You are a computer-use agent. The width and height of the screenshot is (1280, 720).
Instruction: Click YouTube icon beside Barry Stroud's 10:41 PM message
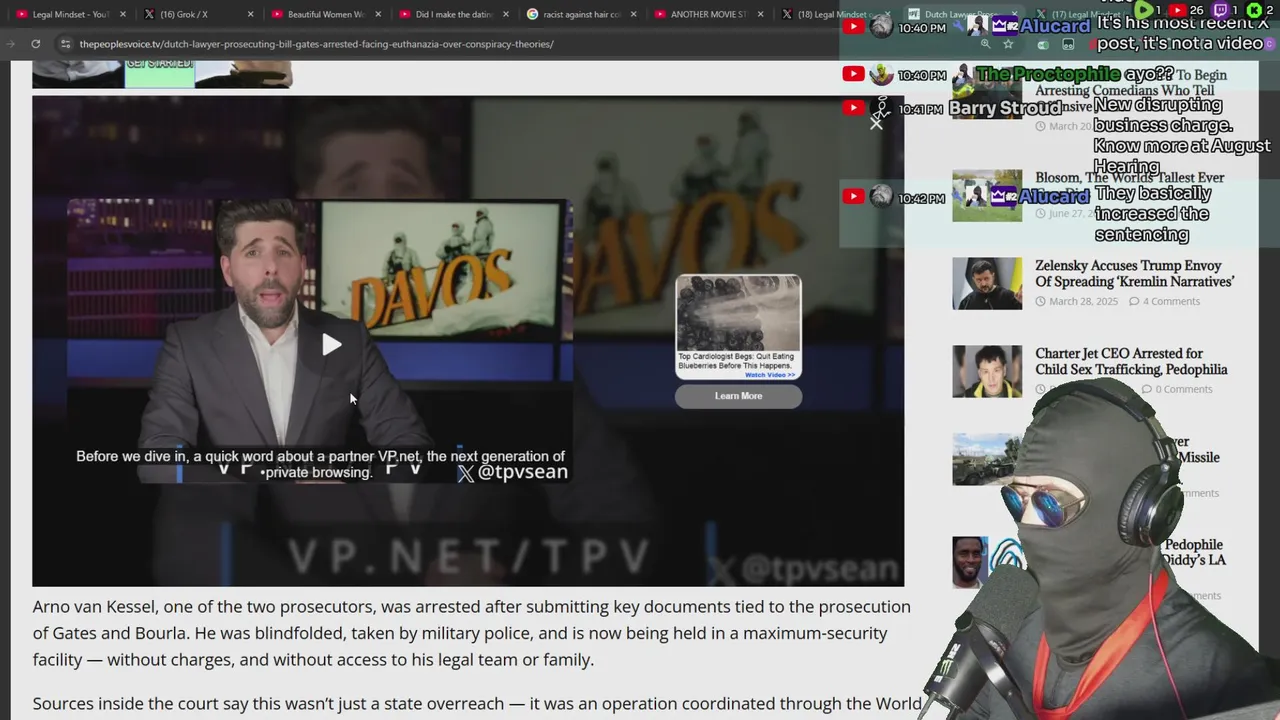tap(853, 107)
